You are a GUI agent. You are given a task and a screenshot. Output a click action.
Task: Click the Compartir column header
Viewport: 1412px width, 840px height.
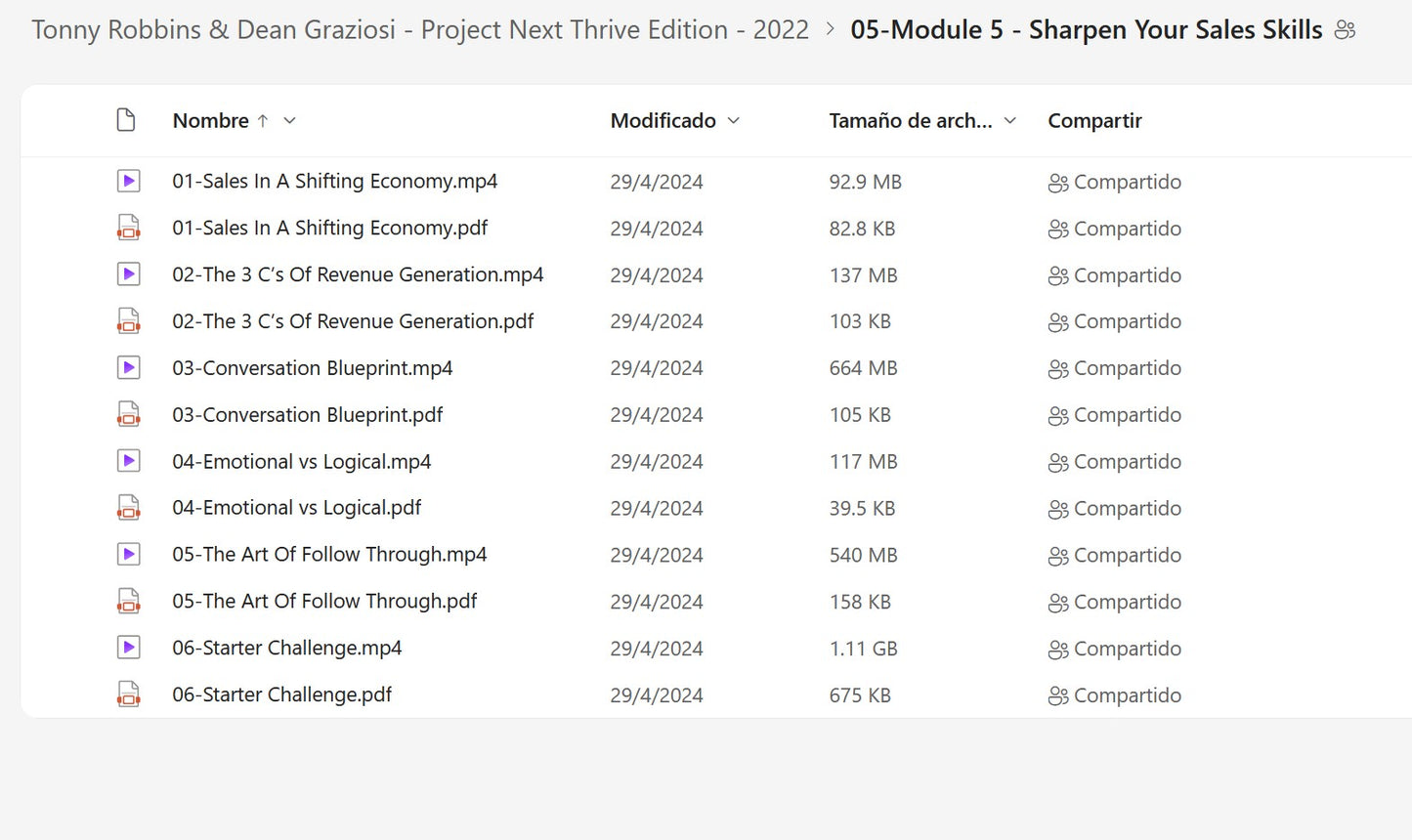pos(1094,120)
